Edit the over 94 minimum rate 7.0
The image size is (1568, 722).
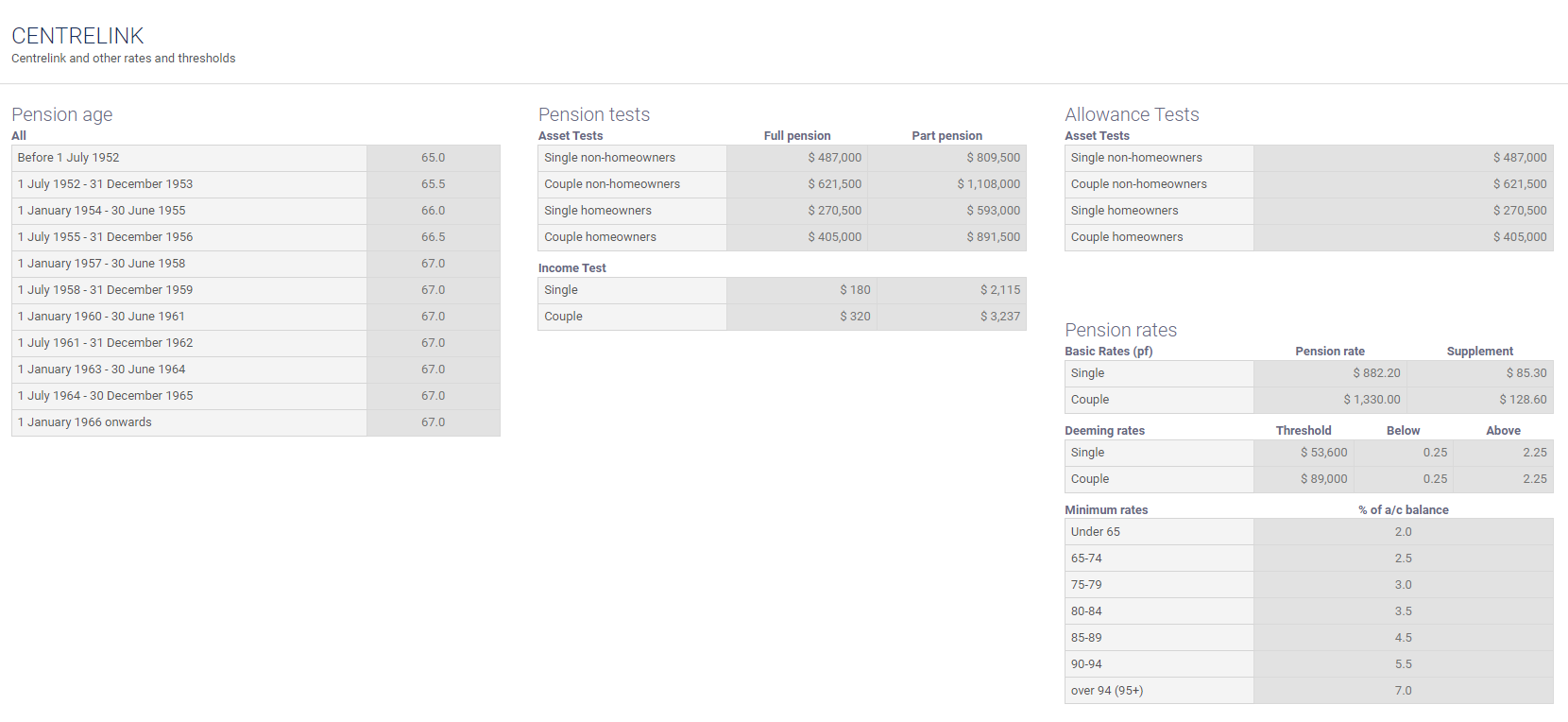click(1404, 691)
